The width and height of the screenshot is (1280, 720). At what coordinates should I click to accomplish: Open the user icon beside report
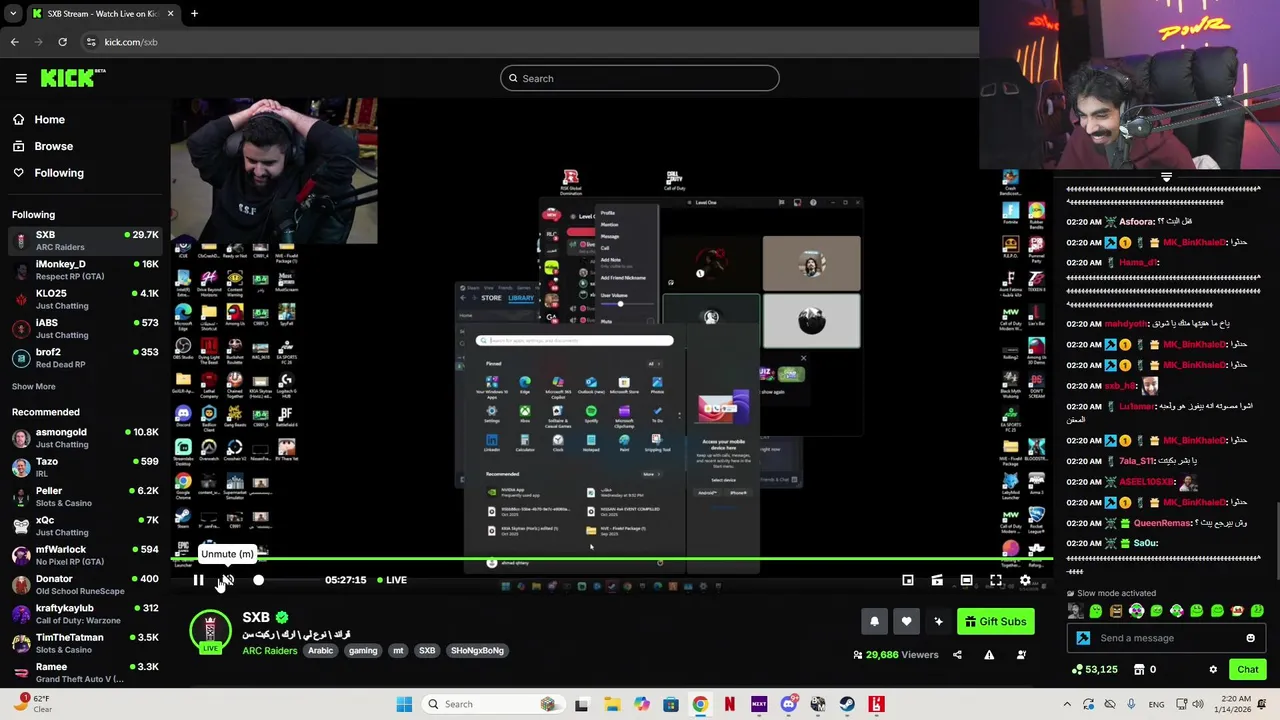pos(1021,655)
